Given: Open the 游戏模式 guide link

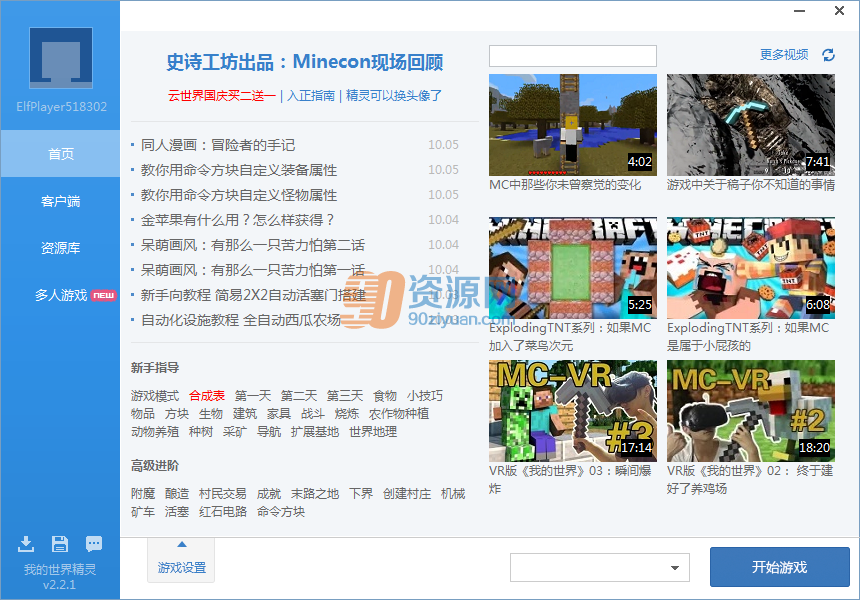Looking at the screenshot, I should tap(155, 395).
